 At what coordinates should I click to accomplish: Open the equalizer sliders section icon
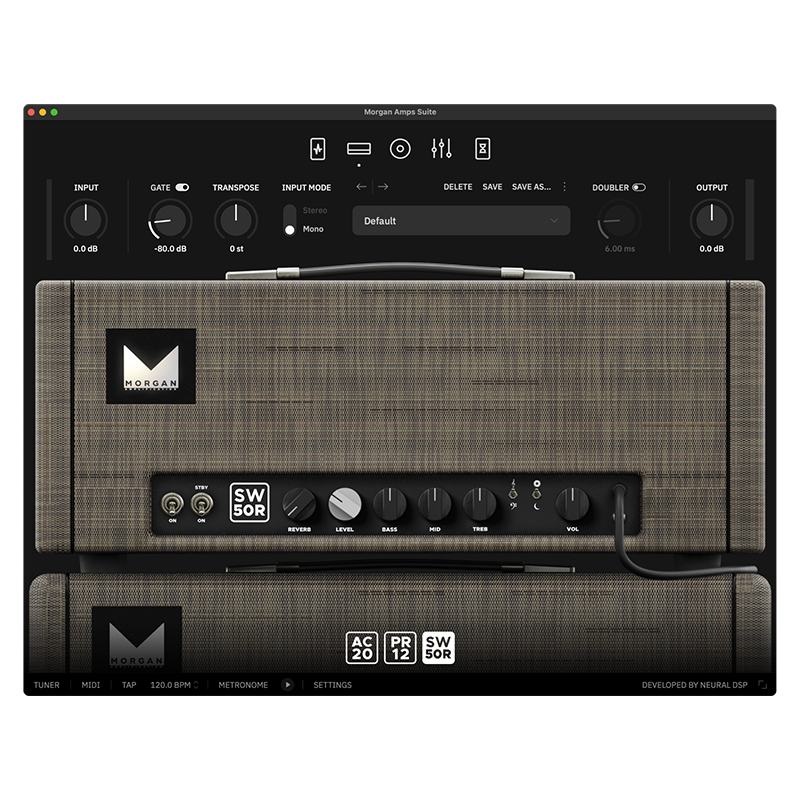tap(441, 148)
